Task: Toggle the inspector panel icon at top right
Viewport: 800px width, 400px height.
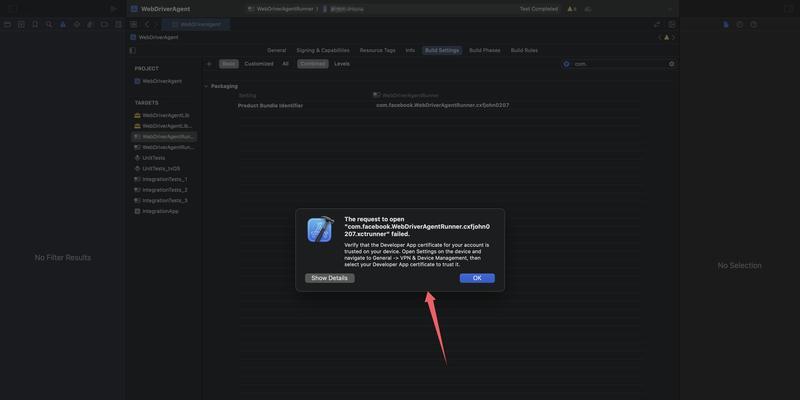Action: point(788,9)
